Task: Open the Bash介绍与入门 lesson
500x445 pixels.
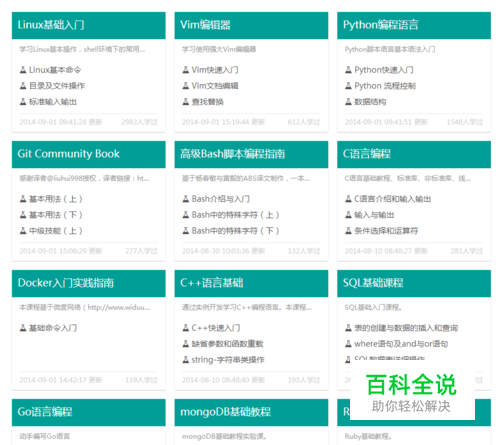Action: [220, 199]
